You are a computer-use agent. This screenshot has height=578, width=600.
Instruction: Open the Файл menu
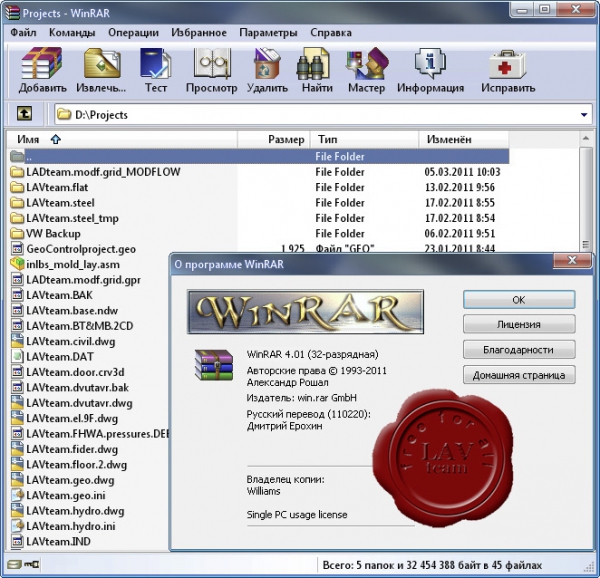coord(23,33)
